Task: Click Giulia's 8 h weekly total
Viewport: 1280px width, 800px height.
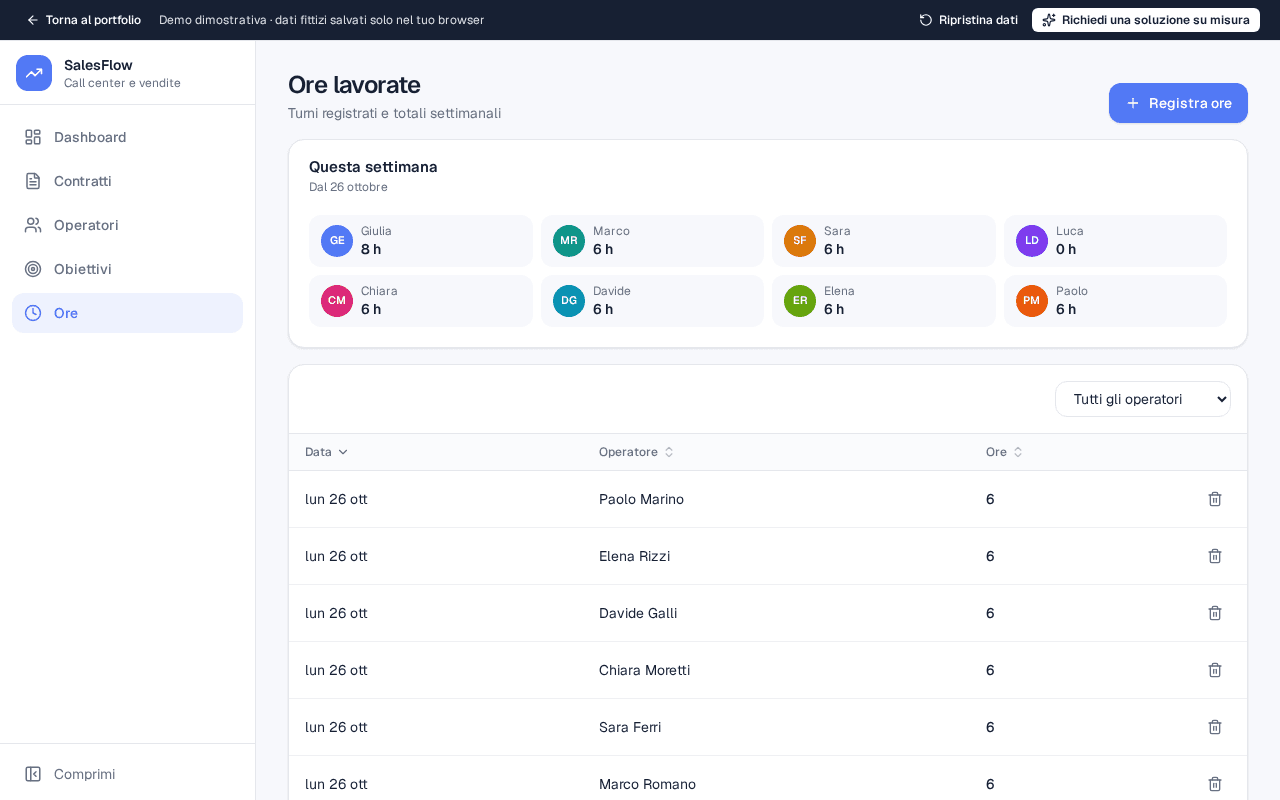Action: click(371, 249)
